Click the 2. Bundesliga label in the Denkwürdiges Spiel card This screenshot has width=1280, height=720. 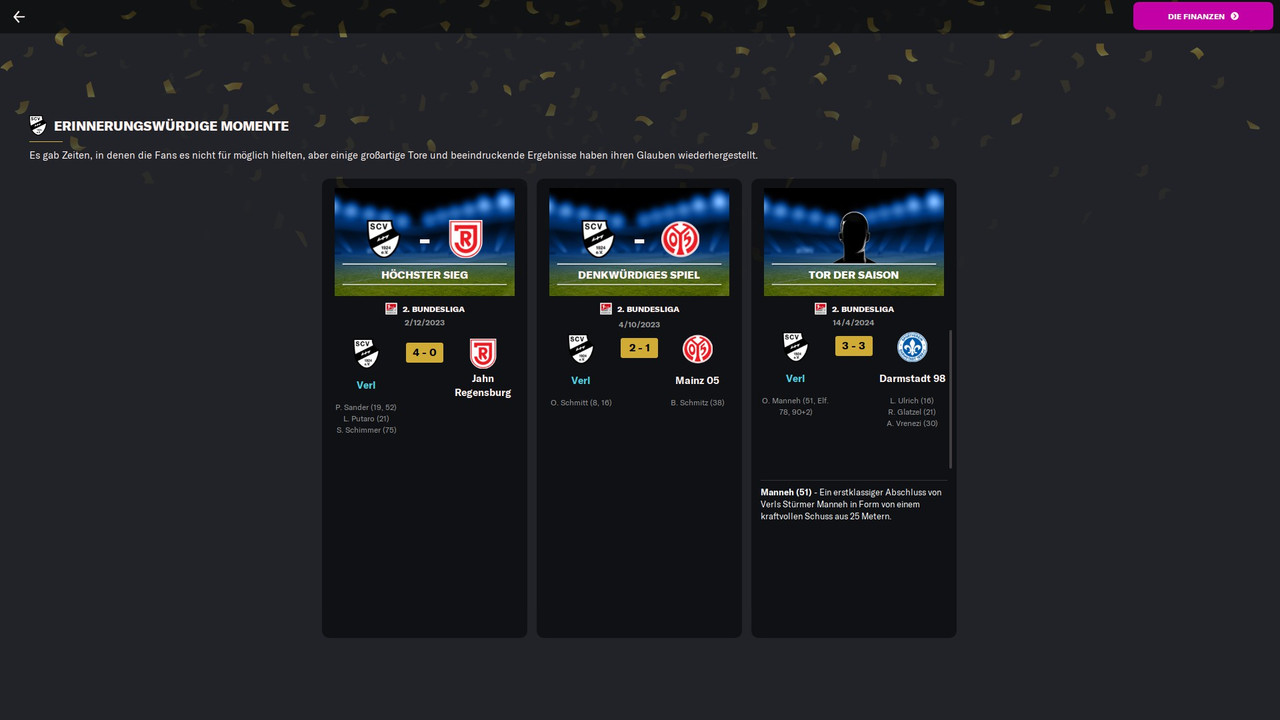coord(648,309)
